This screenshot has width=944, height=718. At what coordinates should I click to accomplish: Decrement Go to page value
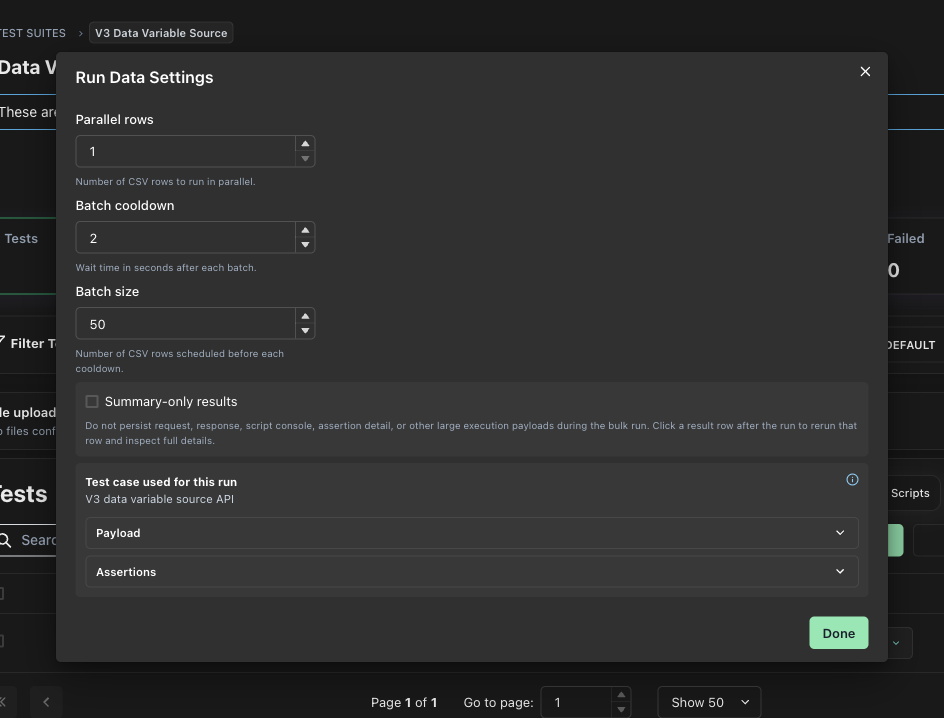click(621, 710)
